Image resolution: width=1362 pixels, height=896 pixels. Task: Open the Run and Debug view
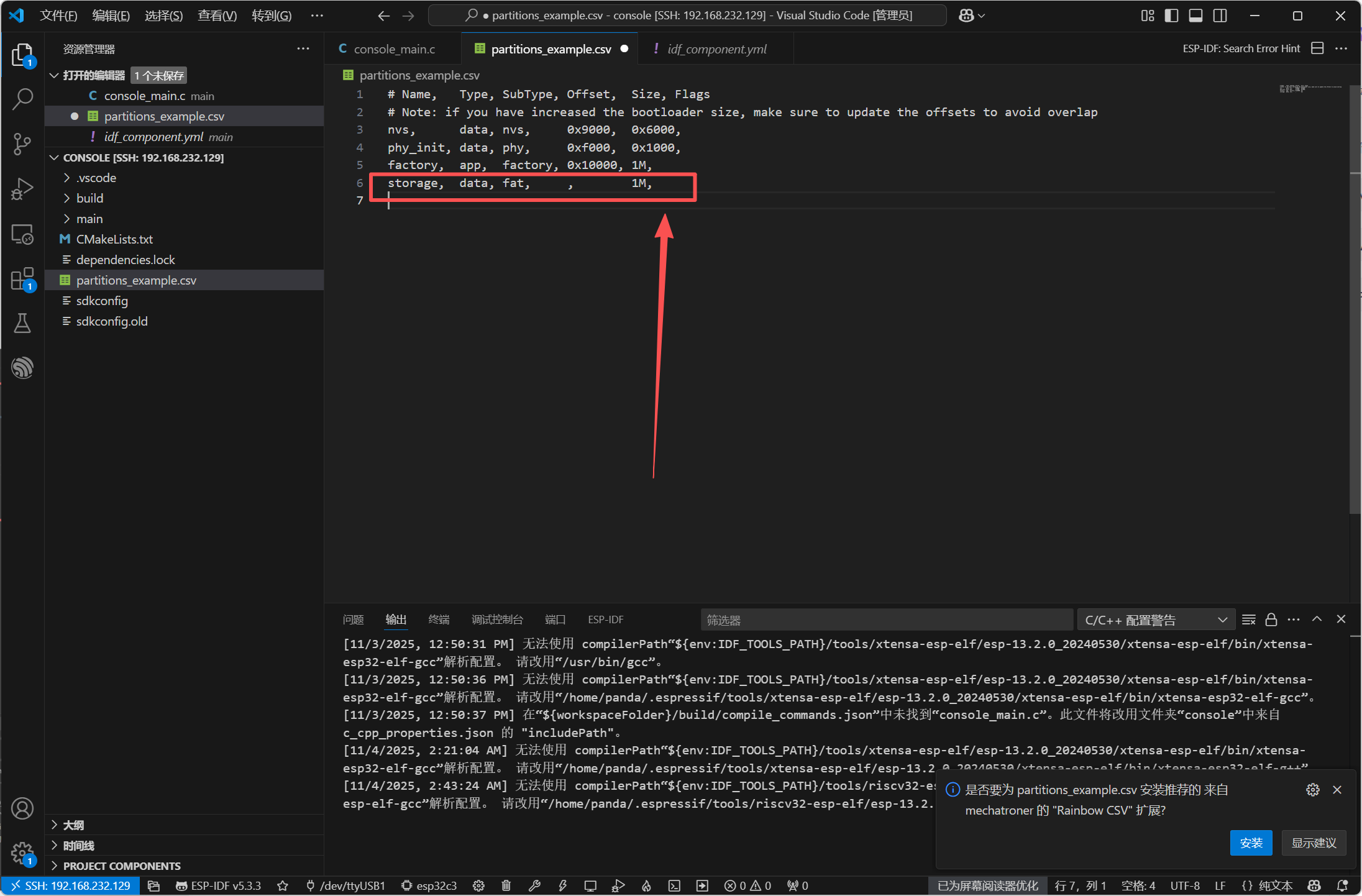click(22, 189)
